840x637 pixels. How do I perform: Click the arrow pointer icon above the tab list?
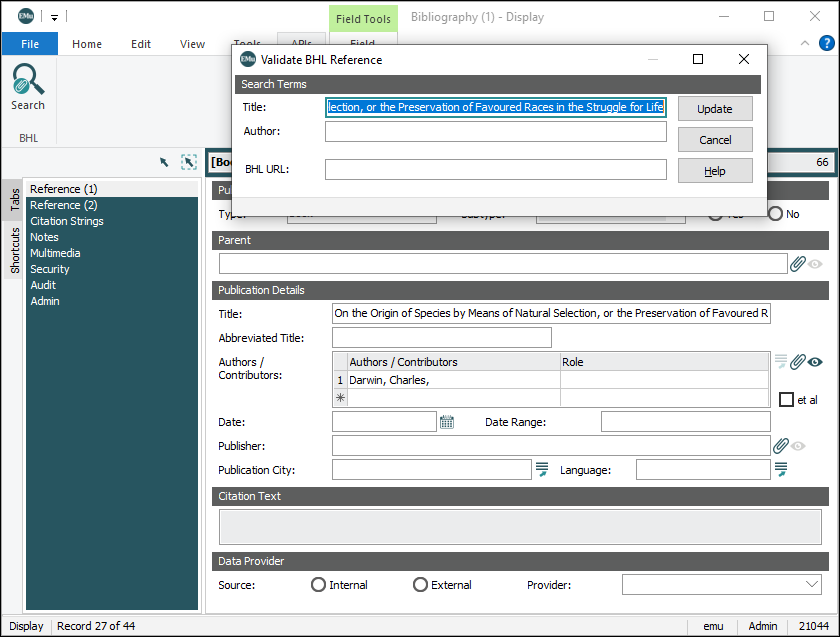[164, 162]
